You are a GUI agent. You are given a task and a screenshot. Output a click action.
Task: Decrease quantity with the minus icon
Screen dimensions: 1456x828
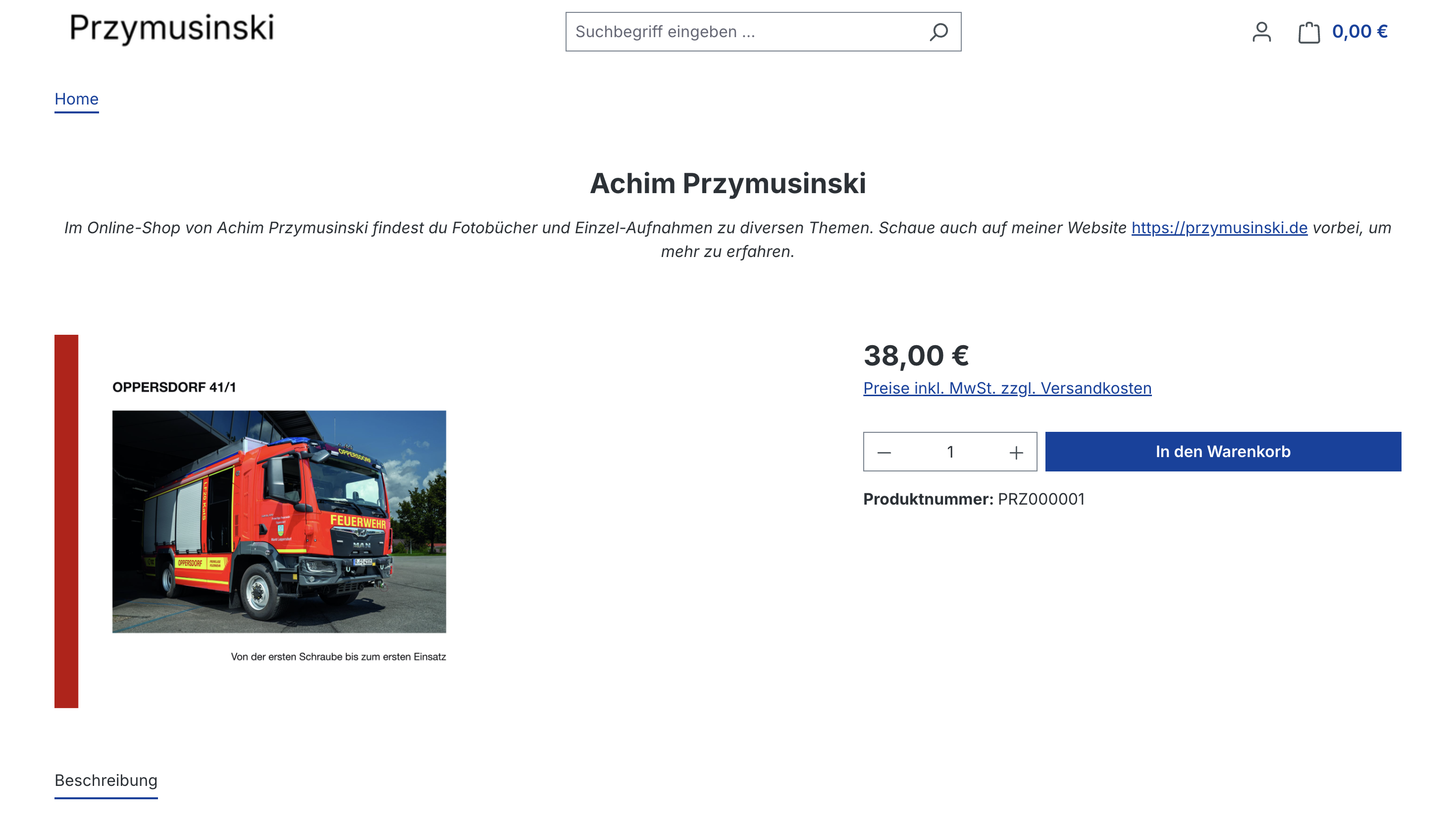pos(883,452)
